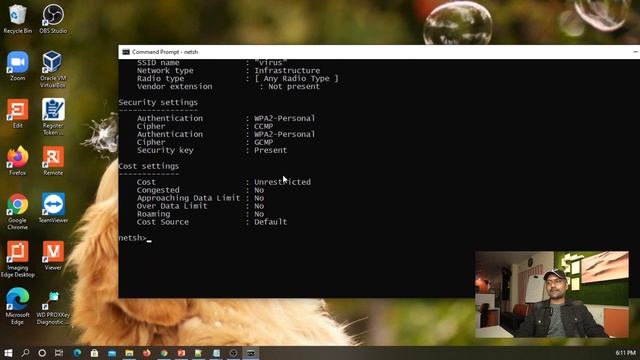
Task: Open Chrome from the taskbar
Action: (164, 353)
